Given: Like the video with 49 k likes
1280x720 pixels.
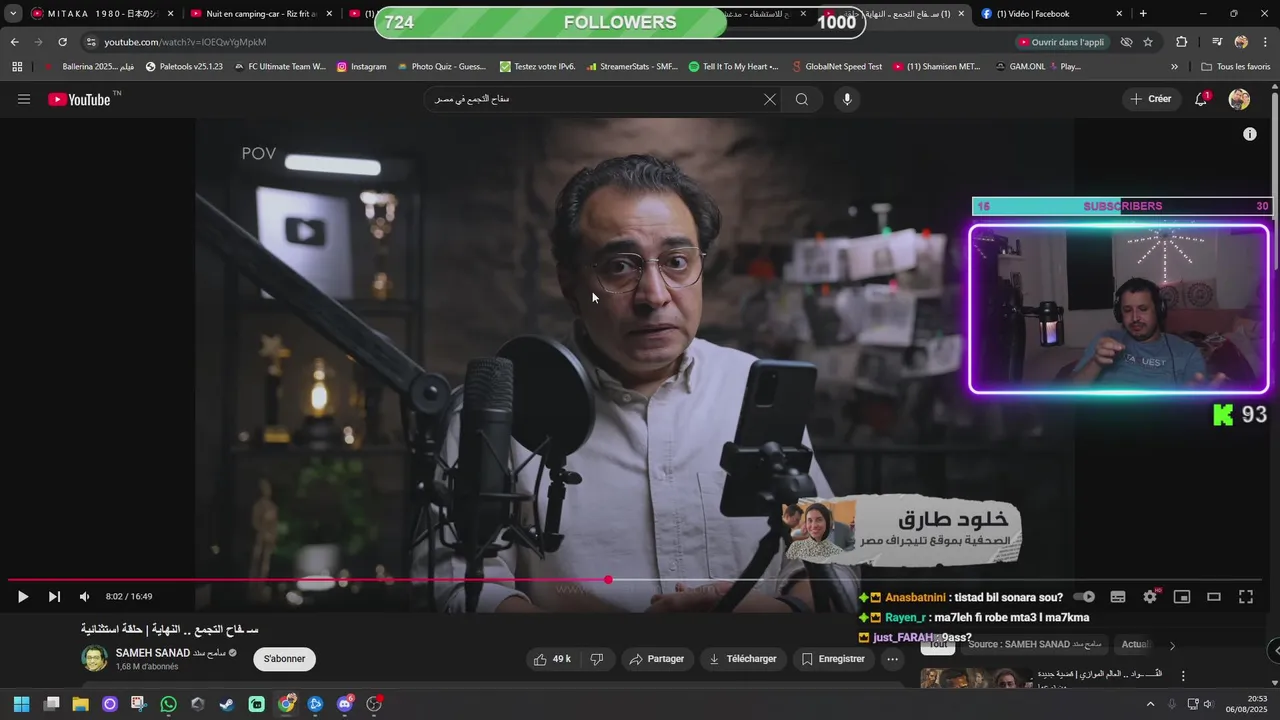Looking at the screenshot, I should [553, 659].
